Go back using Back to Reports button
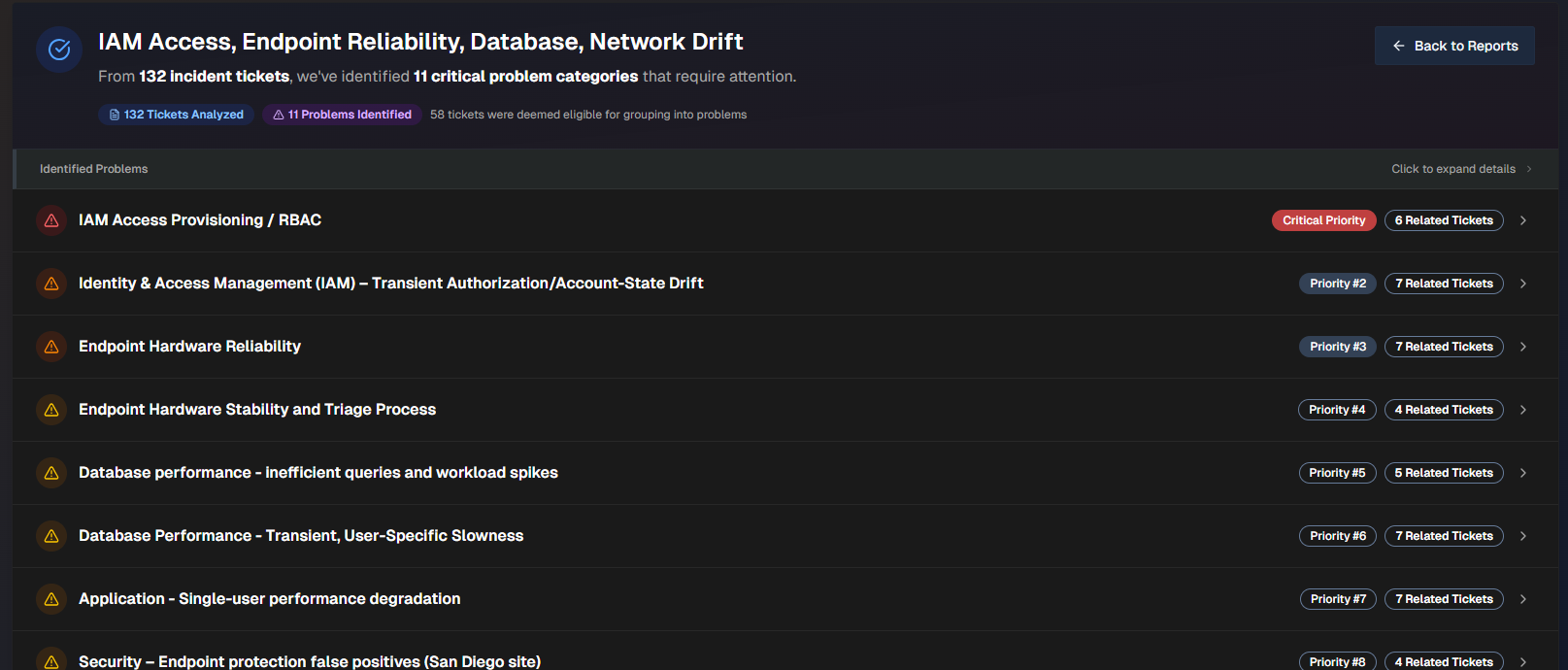Viewport: 1568px width, 670px height. tap(1454, 46)
